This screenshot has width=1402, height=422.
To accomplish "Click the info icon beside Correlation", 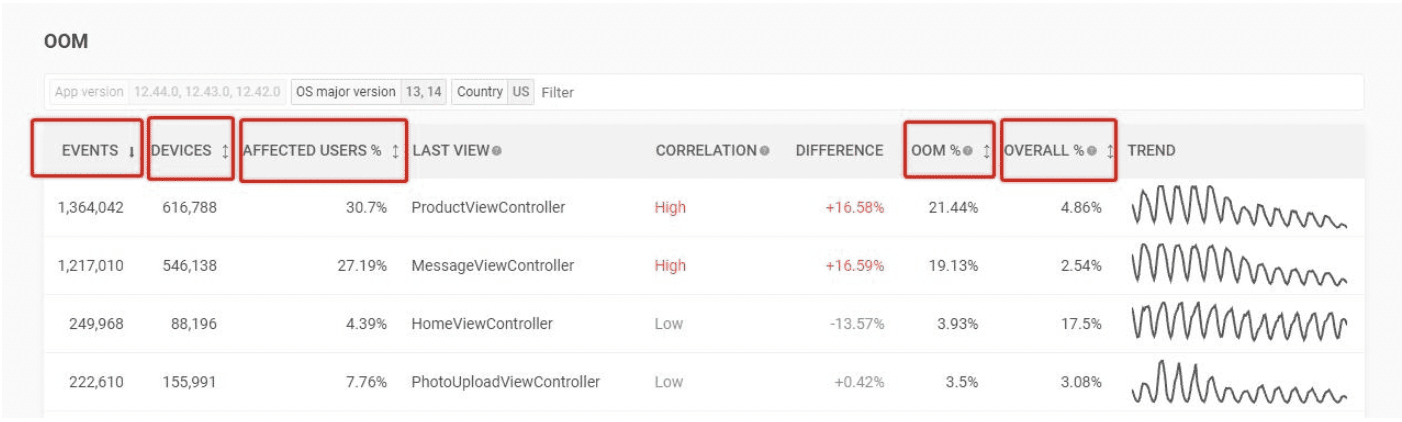I will [765, 151].
